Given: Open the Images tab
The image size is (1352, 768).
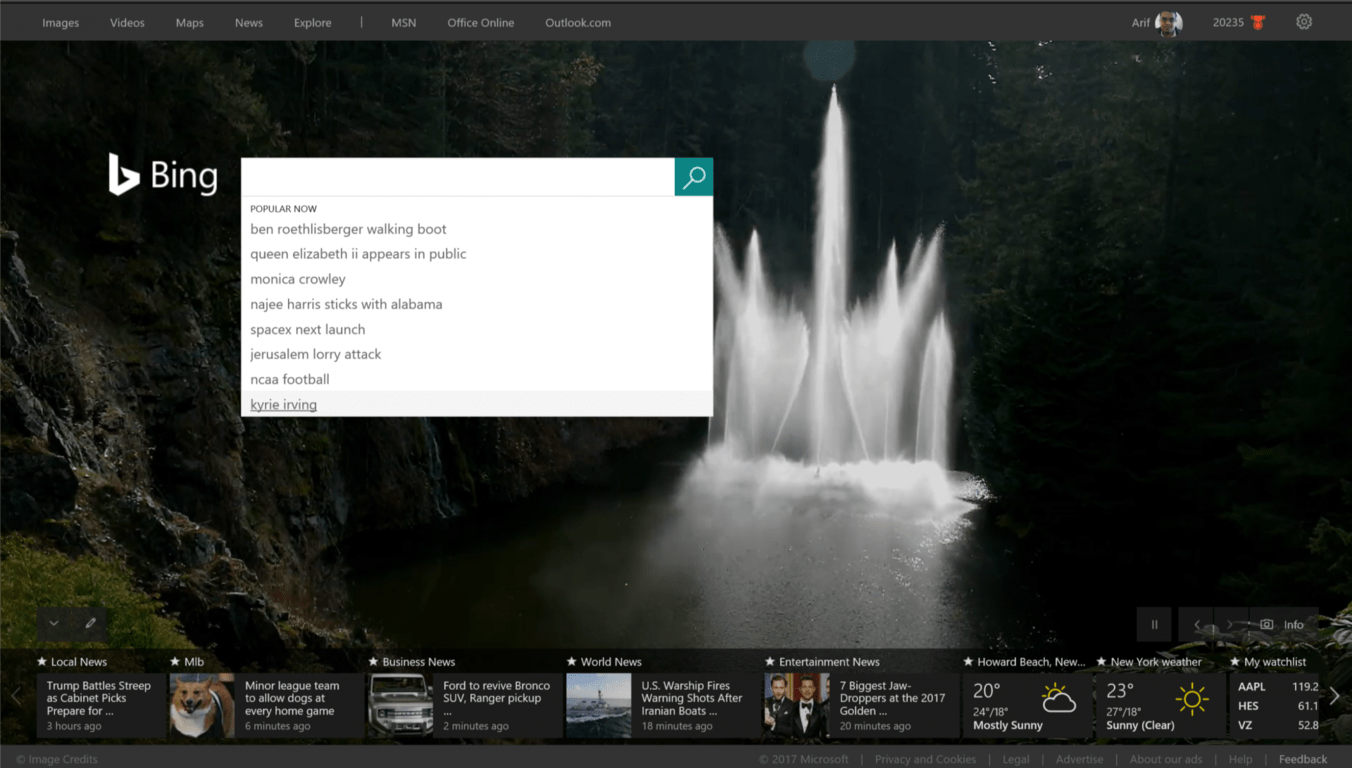Looking at the screenshot, I should pyautogui.click(x=60, y=23).
